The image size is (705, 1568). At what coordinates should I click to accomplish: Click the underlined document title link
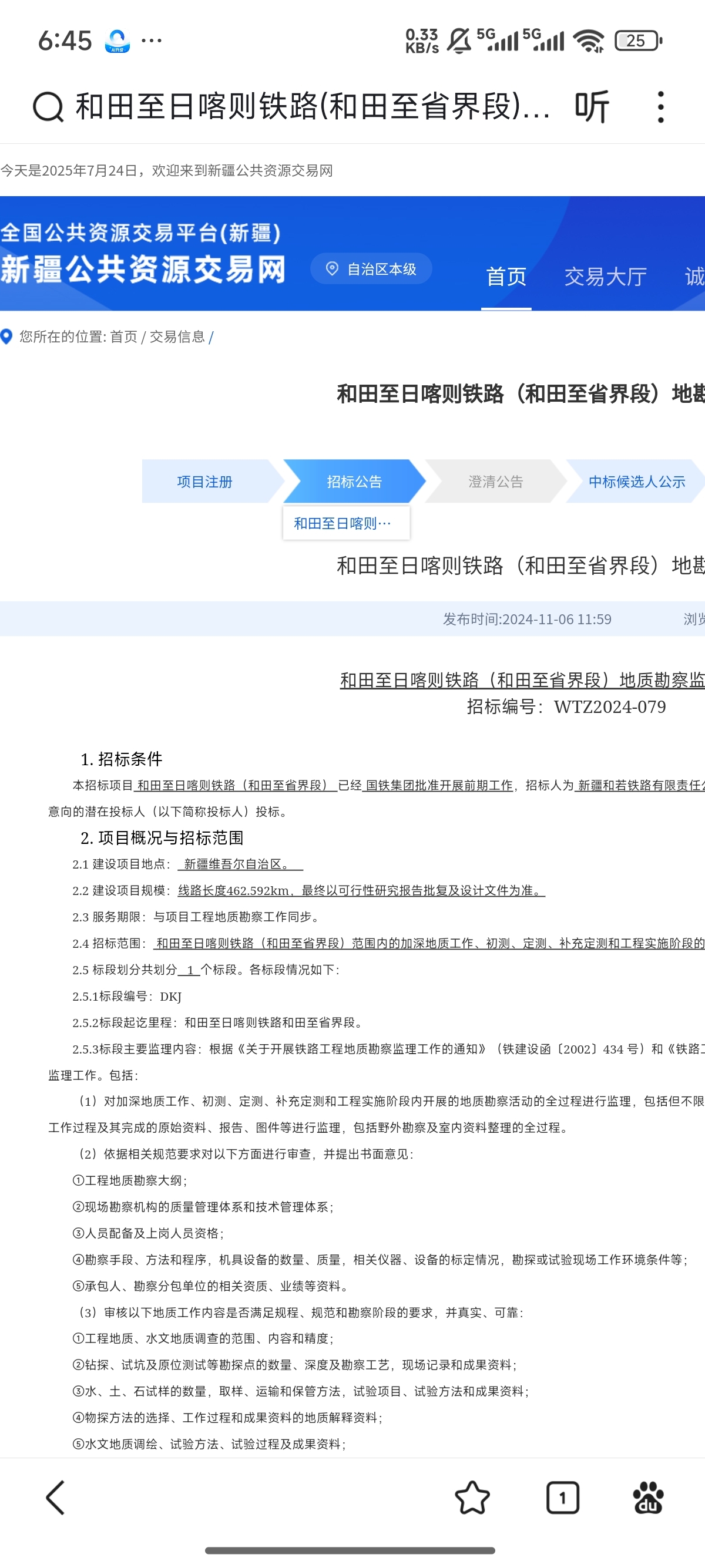click(x=522, y=680)
